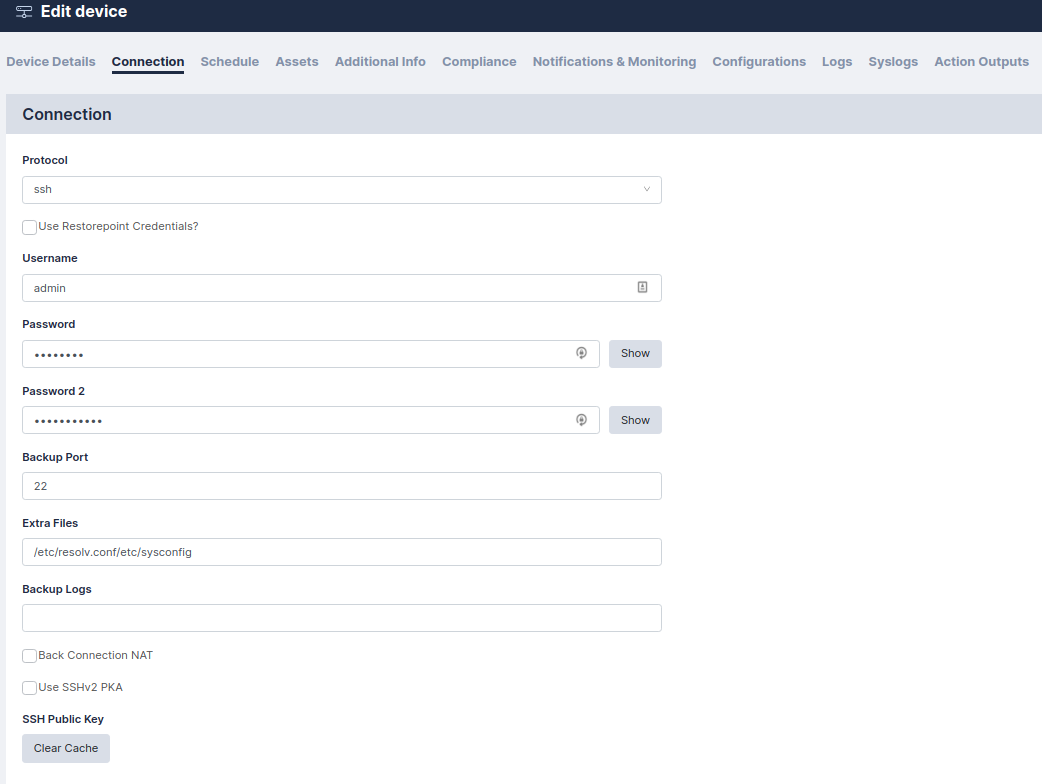The image size is (1042, 784).
Task: Switch to the Compliance tab
Action: [x=479, y=62]
